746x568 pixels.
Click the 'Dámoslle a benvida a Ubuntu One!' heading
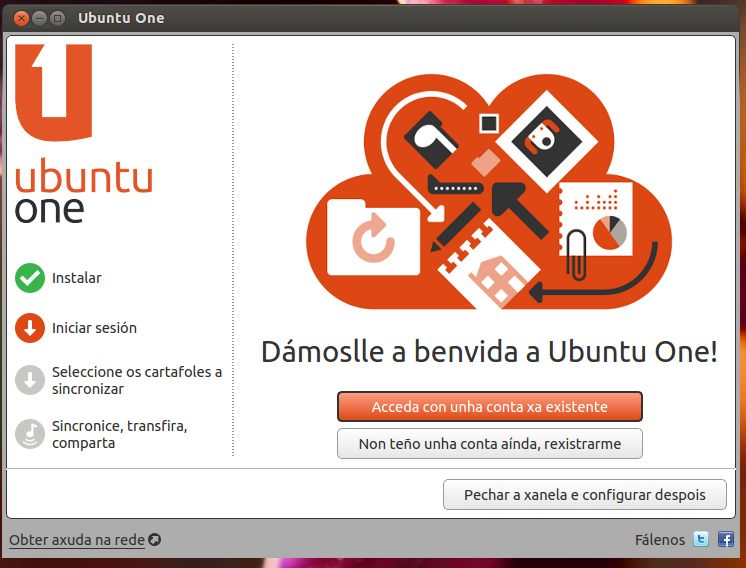tap(489, 352)
